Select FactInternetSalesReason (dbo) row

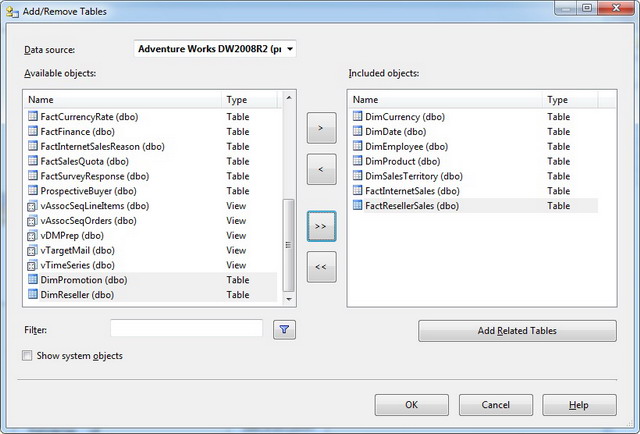pos(151,146)
